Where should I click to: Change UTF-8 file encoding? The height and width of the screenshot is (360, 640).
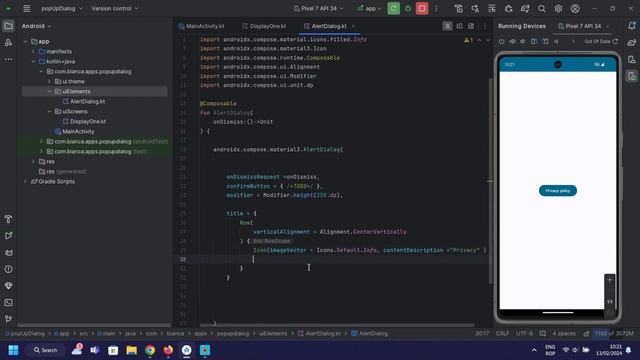(524, 333)
